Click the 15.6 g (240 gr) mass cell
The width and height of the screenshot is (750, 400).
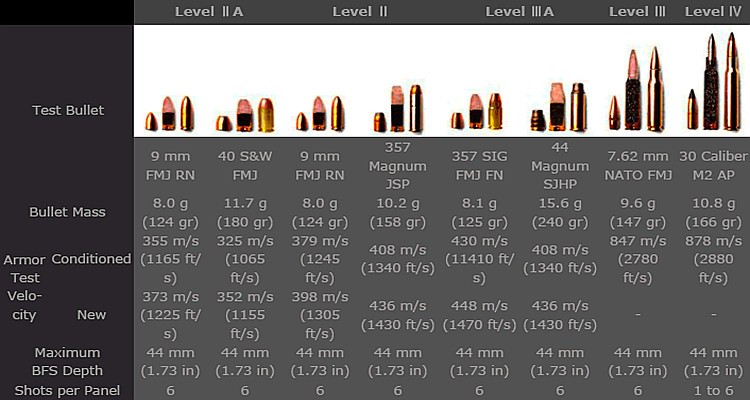[560, 213]
